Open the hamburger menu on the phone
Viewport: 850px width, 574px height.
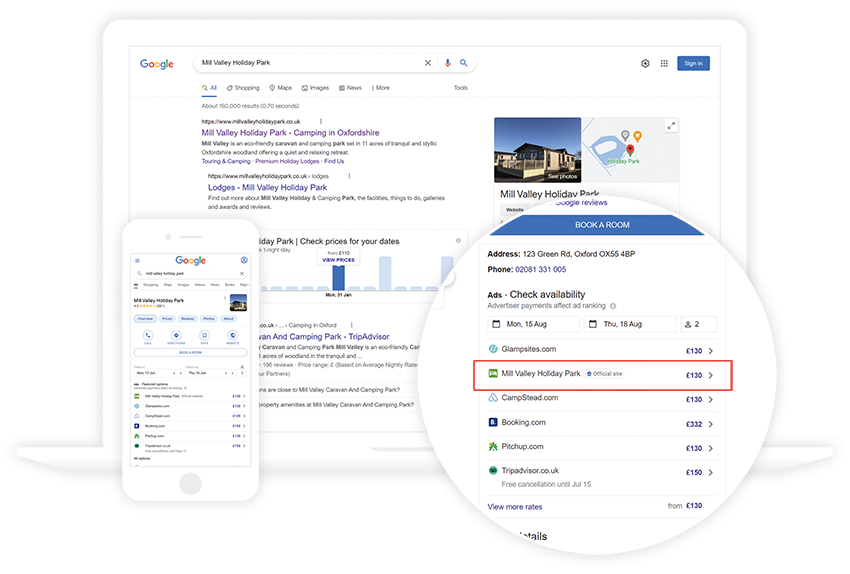(x=137, y=261)
